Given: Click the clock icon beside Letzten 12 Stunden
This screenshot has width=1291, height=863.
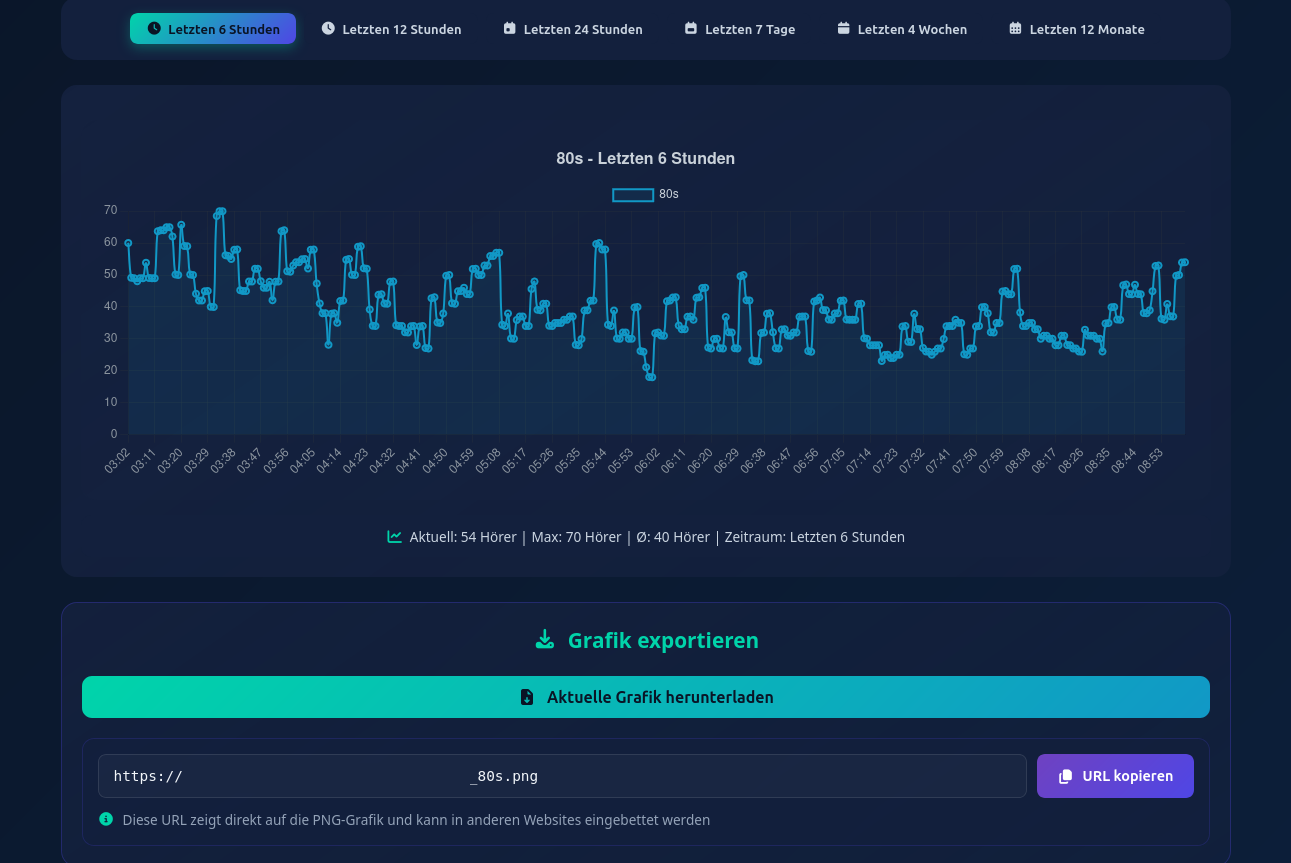Looking at the screenshot, I should click(328, 29).
